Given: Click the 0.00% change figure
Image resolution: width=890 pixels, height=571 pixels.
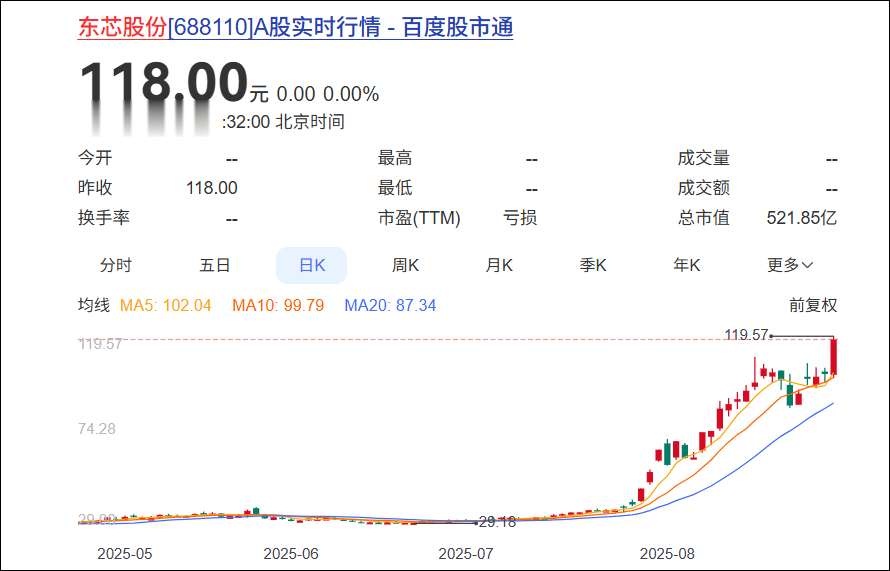Looking at the screenshot, I should pos(351,94).
